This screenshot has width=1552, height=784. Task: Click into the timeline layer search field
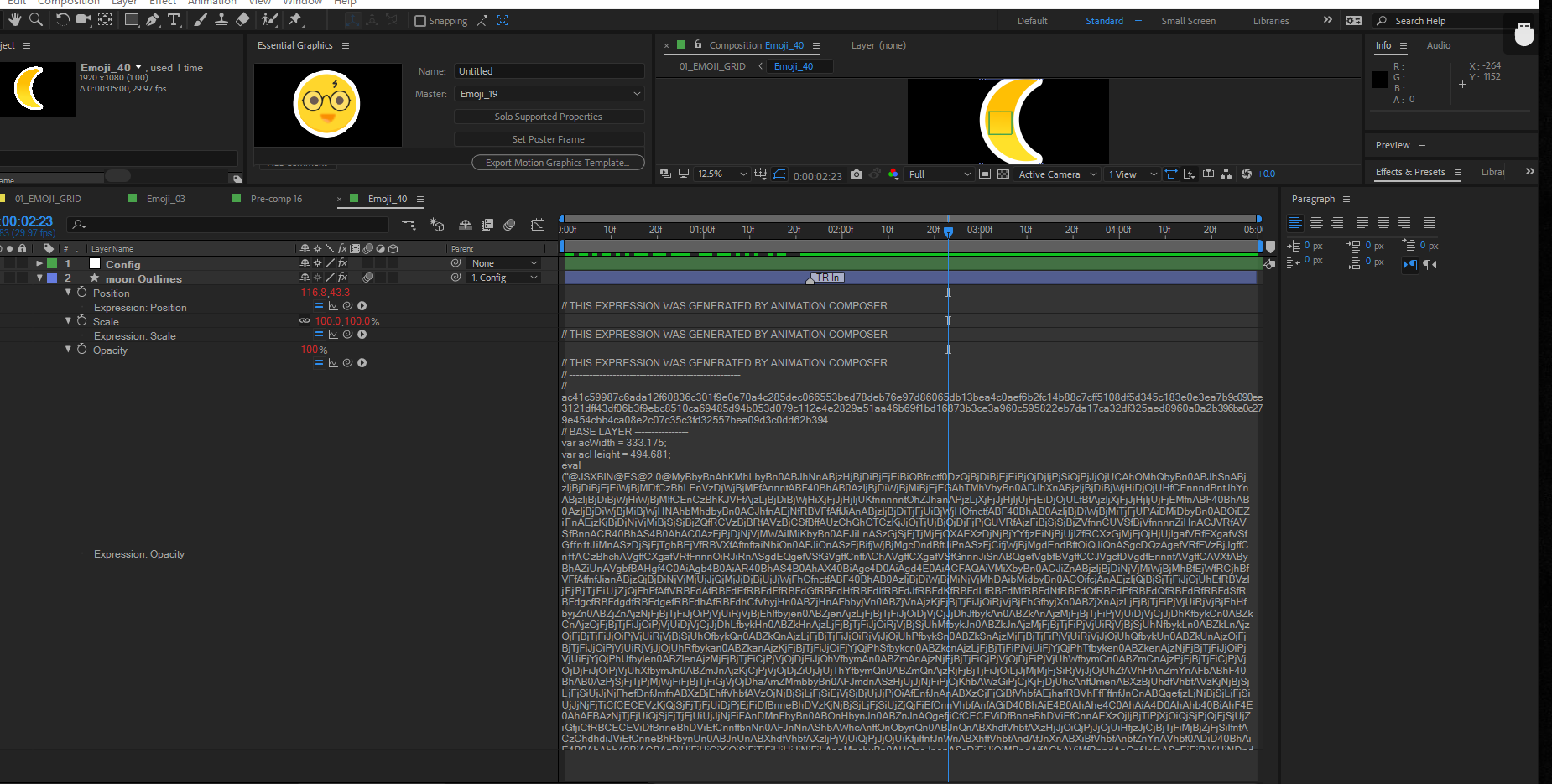click(228, 225)
